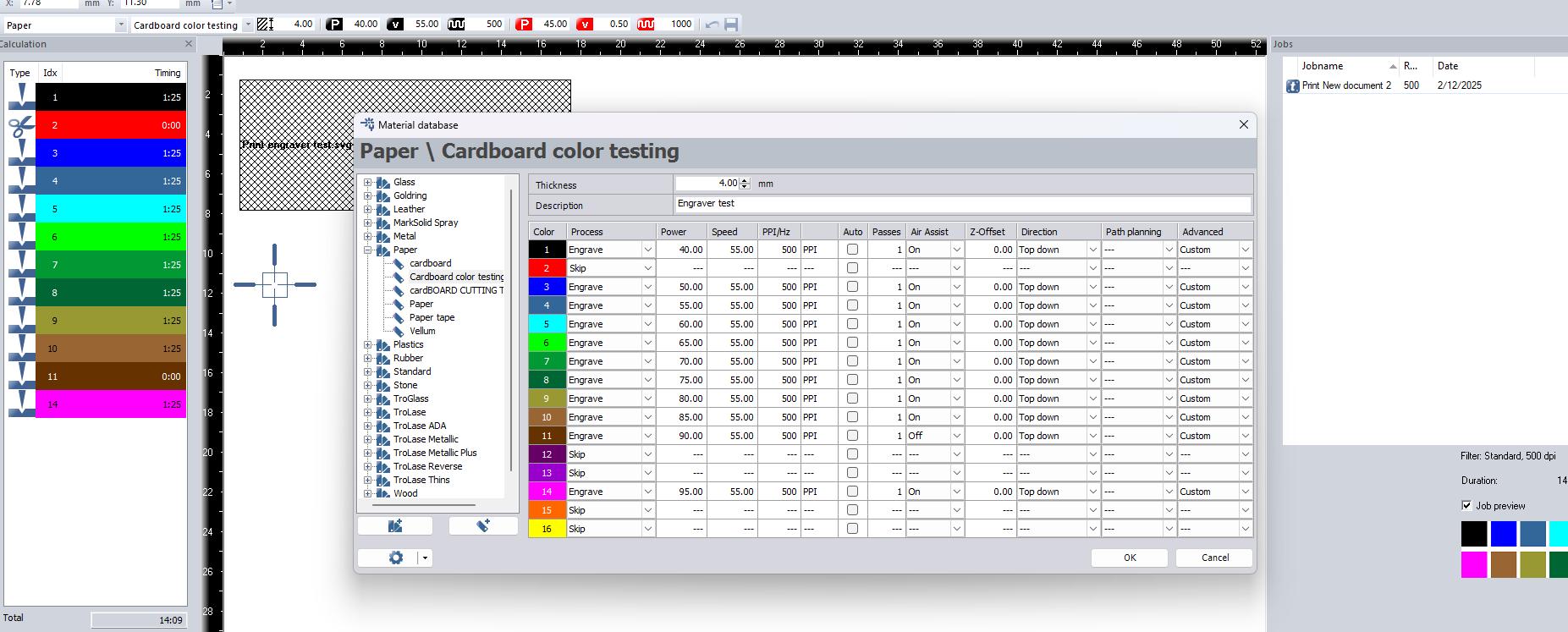The height and width of the screenshot is (632, 1568).
Task: Sort jobs by Date column header
Action: click(1483, 66)
